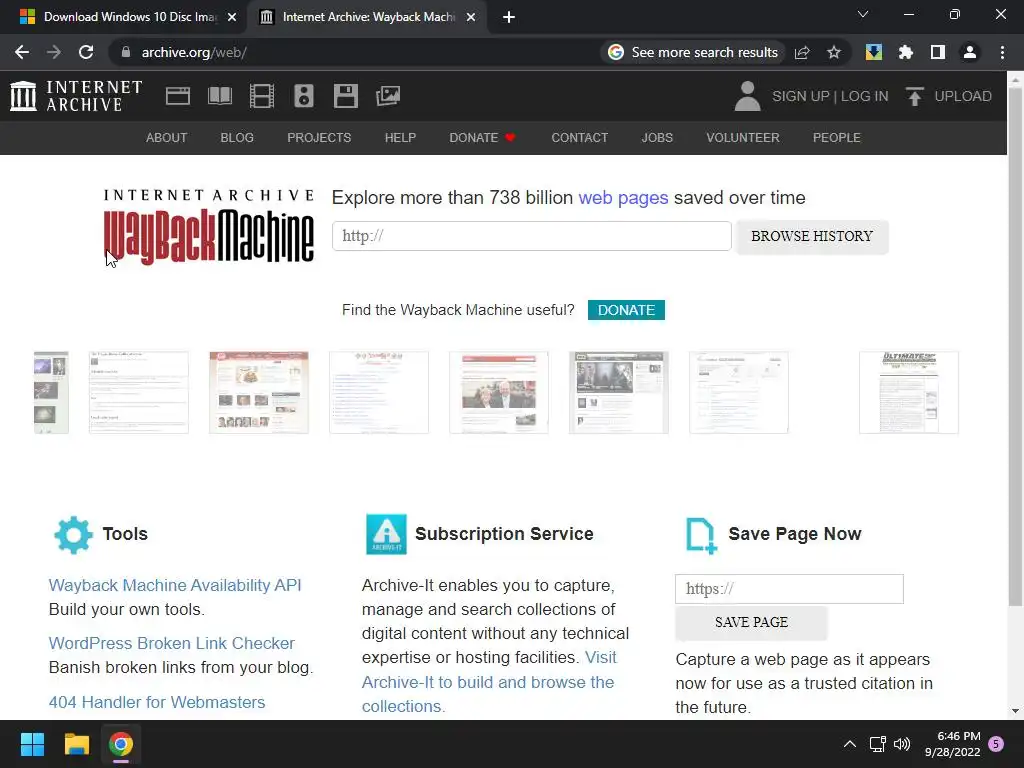Click See more search results chip
Viewport: 1024px width, 768px height.
click(693, 52)
